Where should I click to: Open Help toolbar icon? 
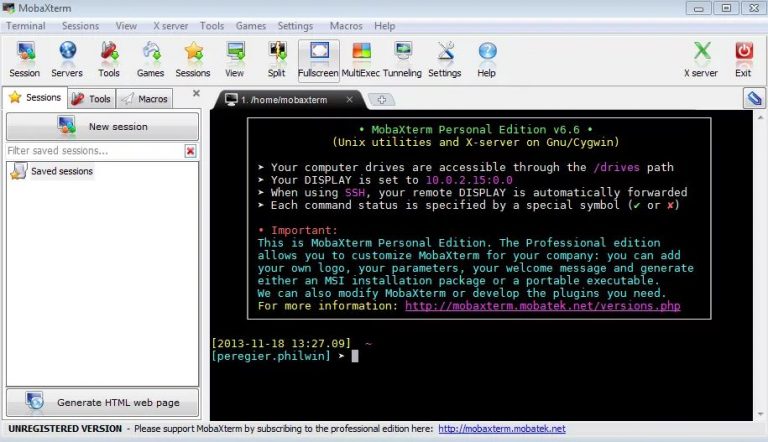coord(487,60)
